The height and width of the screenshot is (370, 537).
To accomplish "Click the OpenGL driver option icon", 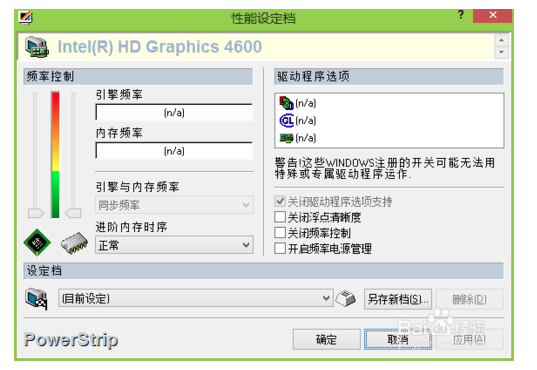I will (287, 121).
